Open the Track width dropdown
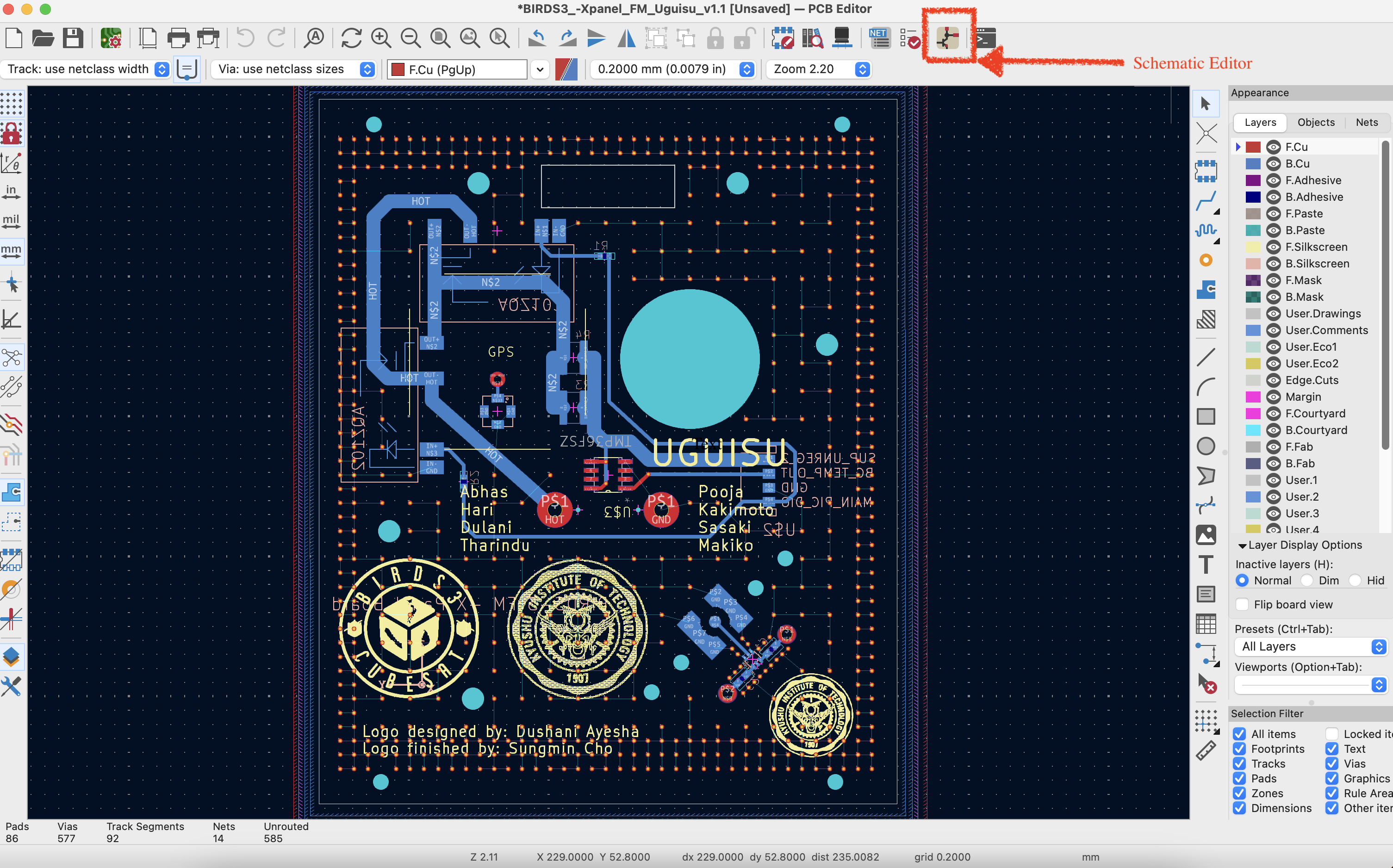Image resolution: width=1393 pixels, height=868 pixels. click(86, 69)
